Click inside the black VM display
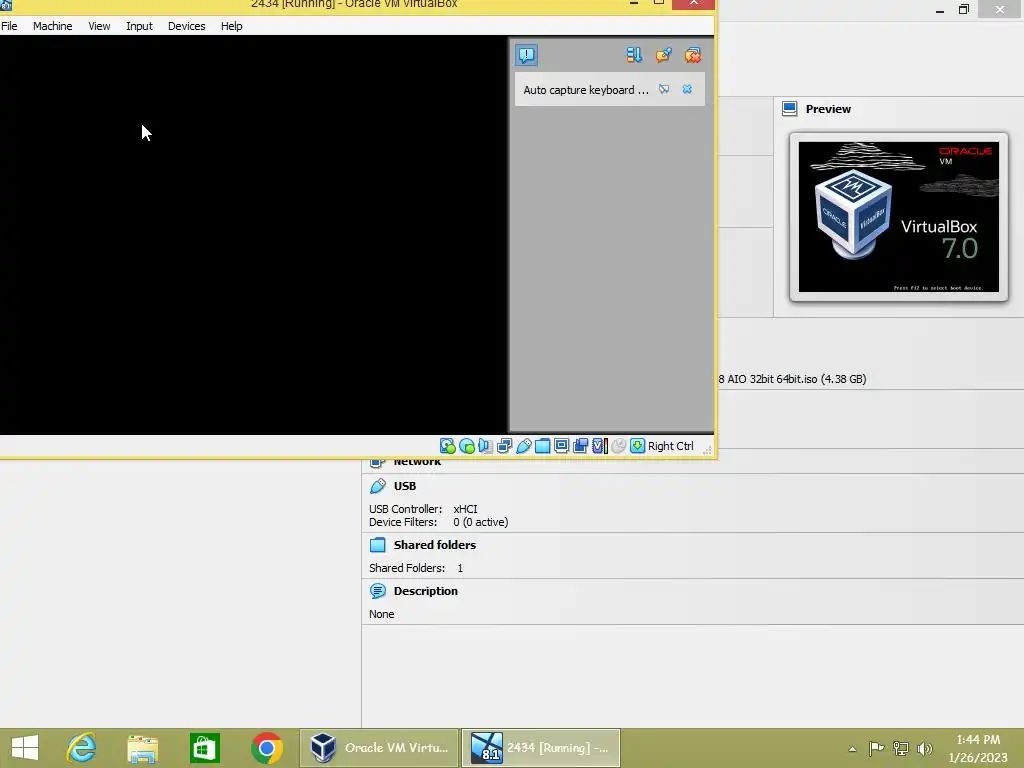The height and width of the screenshot is (768, 1024). coord(253,235)
